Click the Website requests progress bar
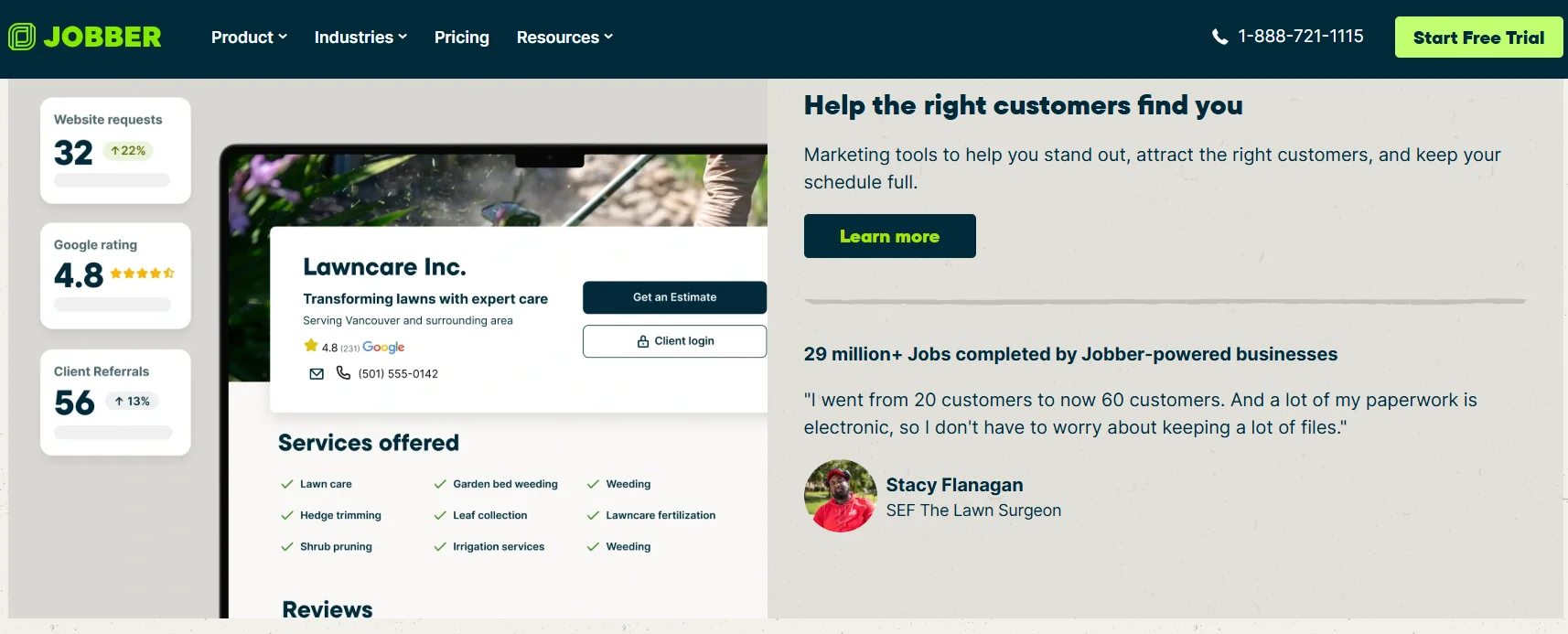The image size is (1568, 634). coord(112,180)
